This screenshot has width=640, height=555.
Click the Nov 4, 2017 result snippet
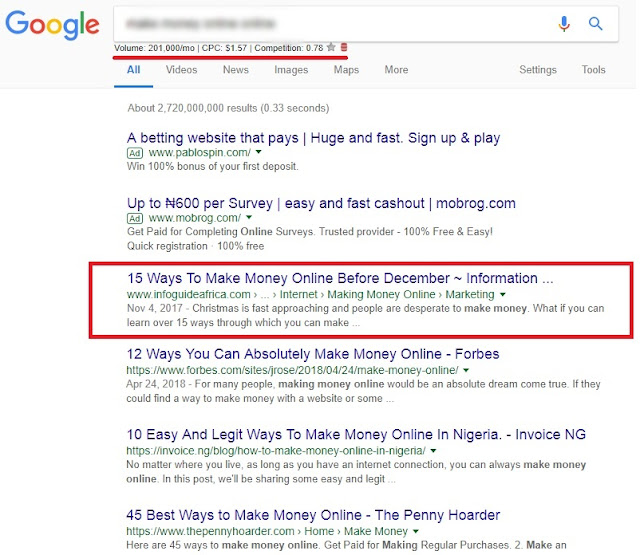coord(365,315)
